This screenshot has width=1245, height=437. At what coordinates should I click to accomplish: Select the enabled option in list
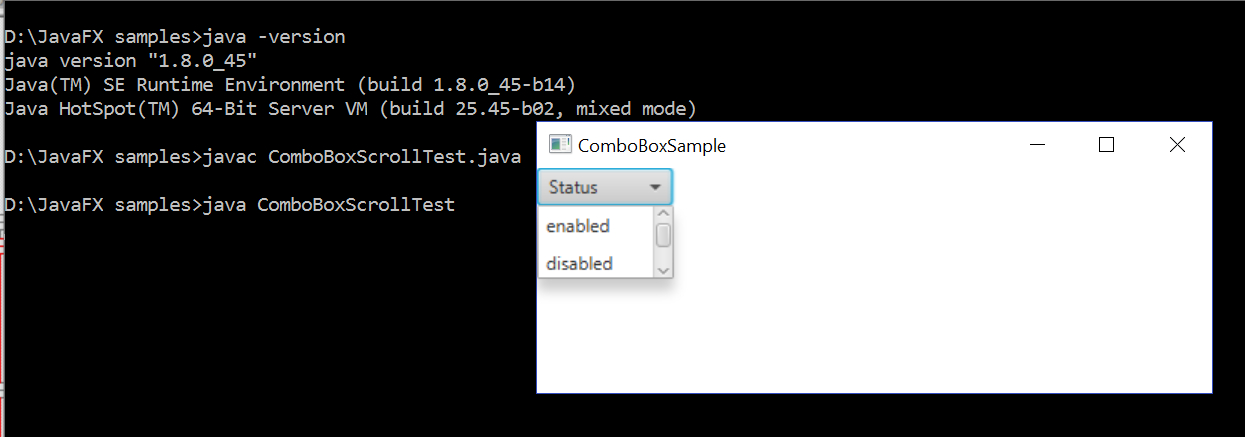click(578, 226)
